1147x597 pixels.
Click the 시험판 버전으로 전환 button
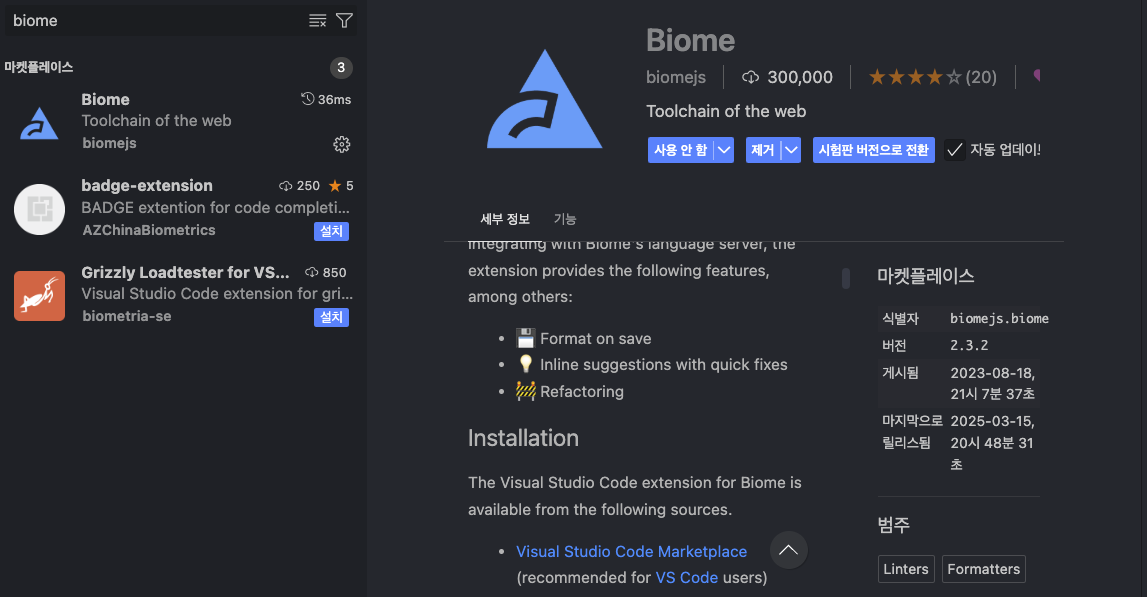[x=873, y=150]
